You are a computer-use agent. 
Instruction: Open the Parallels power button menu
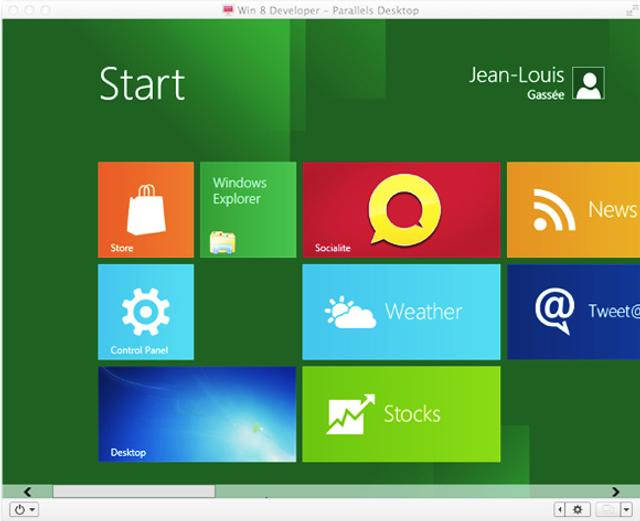(x=24, y=510)
